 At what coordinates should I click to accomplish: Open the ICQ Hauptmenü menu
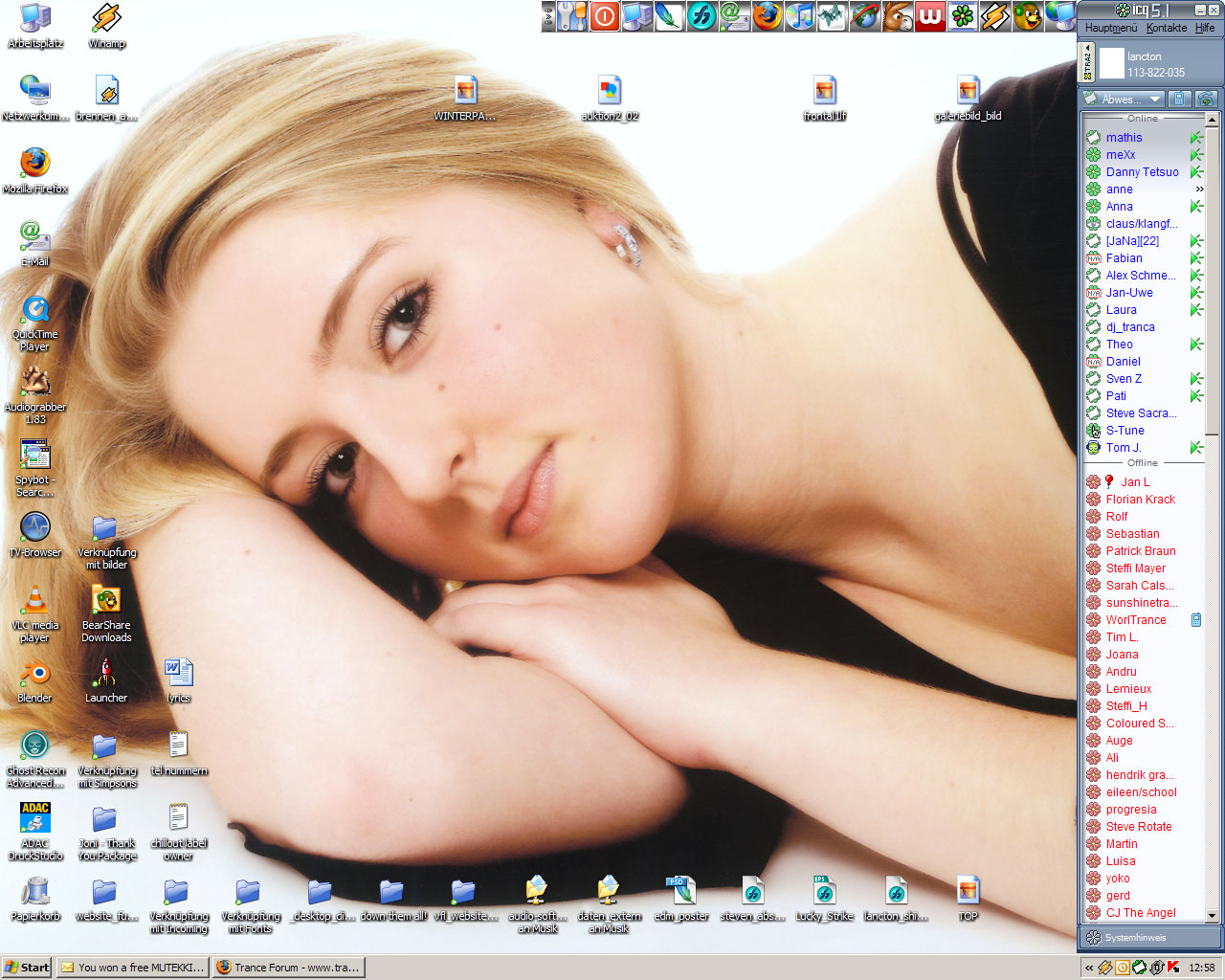1110,28
